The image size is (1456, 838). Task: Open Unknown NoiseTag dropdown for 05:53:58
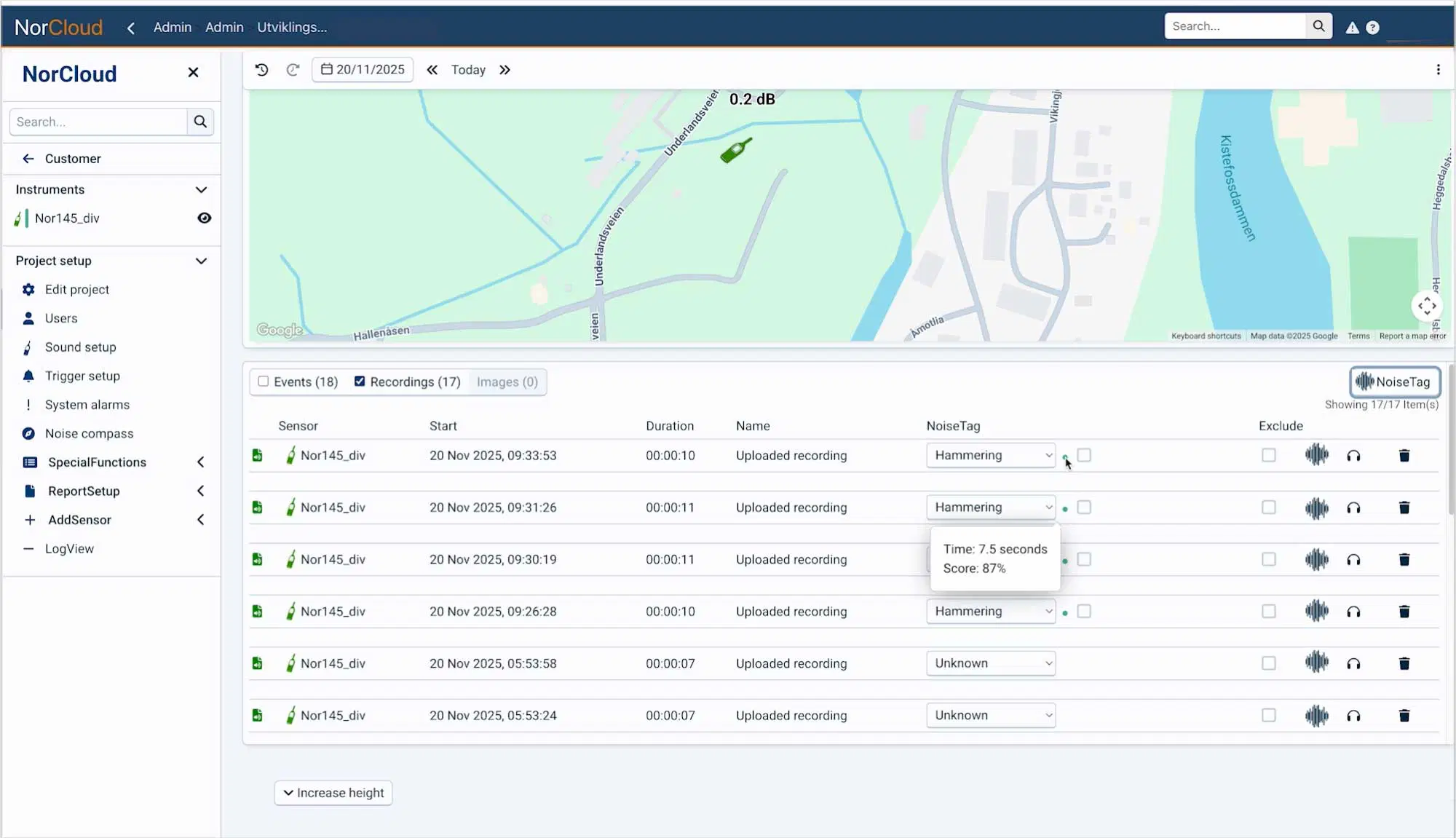(x=991, y=663)
